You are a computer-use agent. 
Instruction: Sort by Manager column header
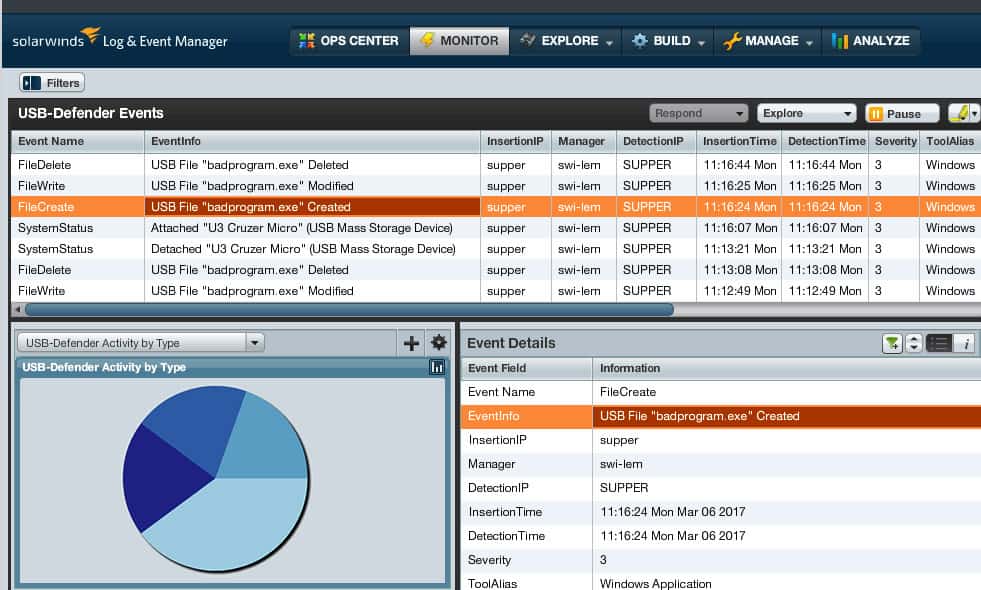584,141
